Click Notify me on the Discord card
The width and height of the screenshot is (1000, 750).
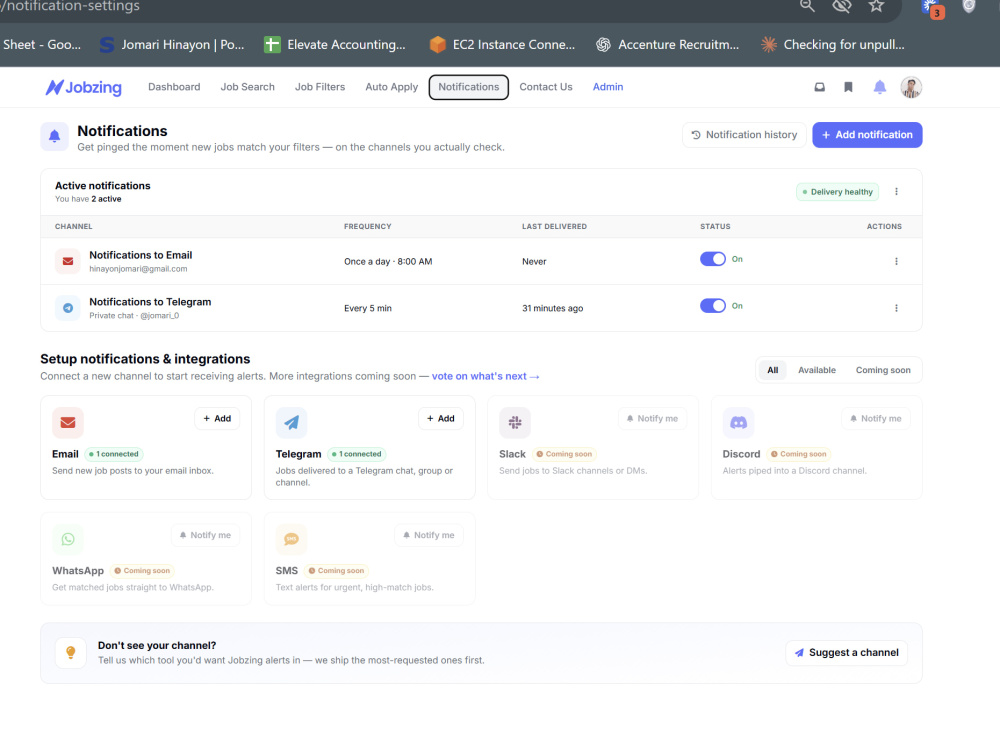876,418
